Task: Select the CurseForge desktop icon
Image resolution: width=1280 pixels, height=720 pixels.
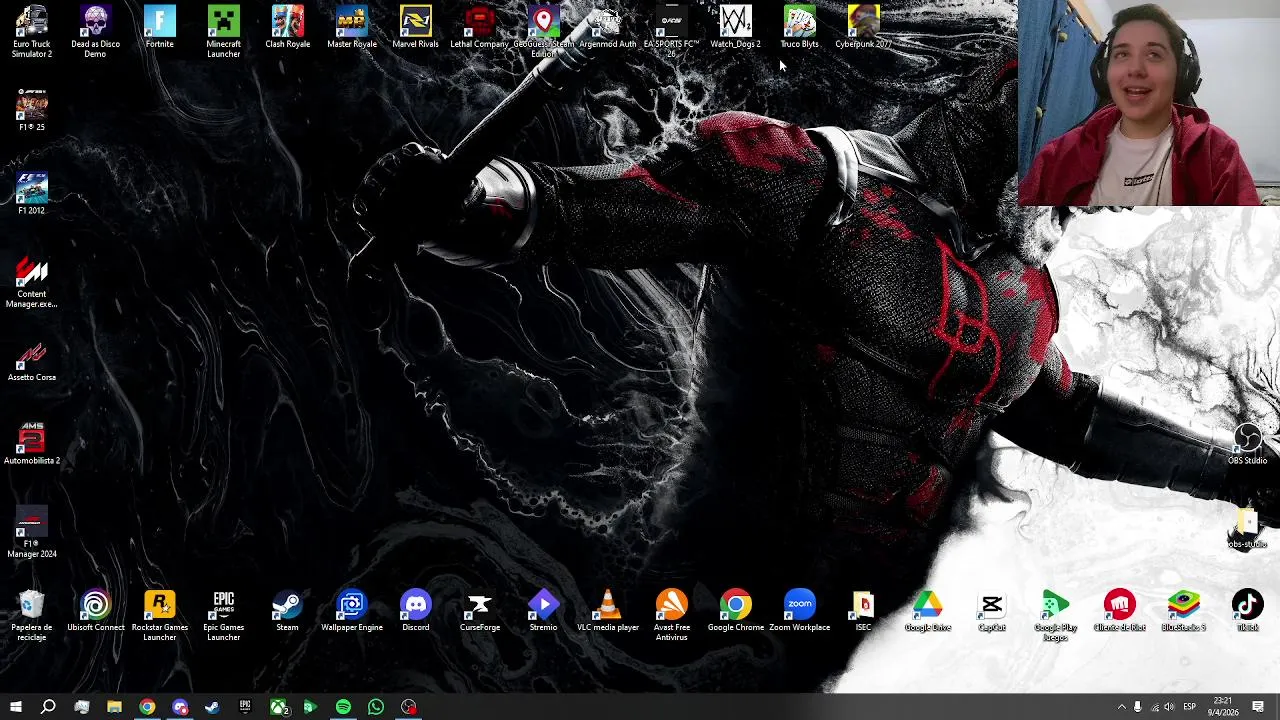Action: click(x=480, y=611)
